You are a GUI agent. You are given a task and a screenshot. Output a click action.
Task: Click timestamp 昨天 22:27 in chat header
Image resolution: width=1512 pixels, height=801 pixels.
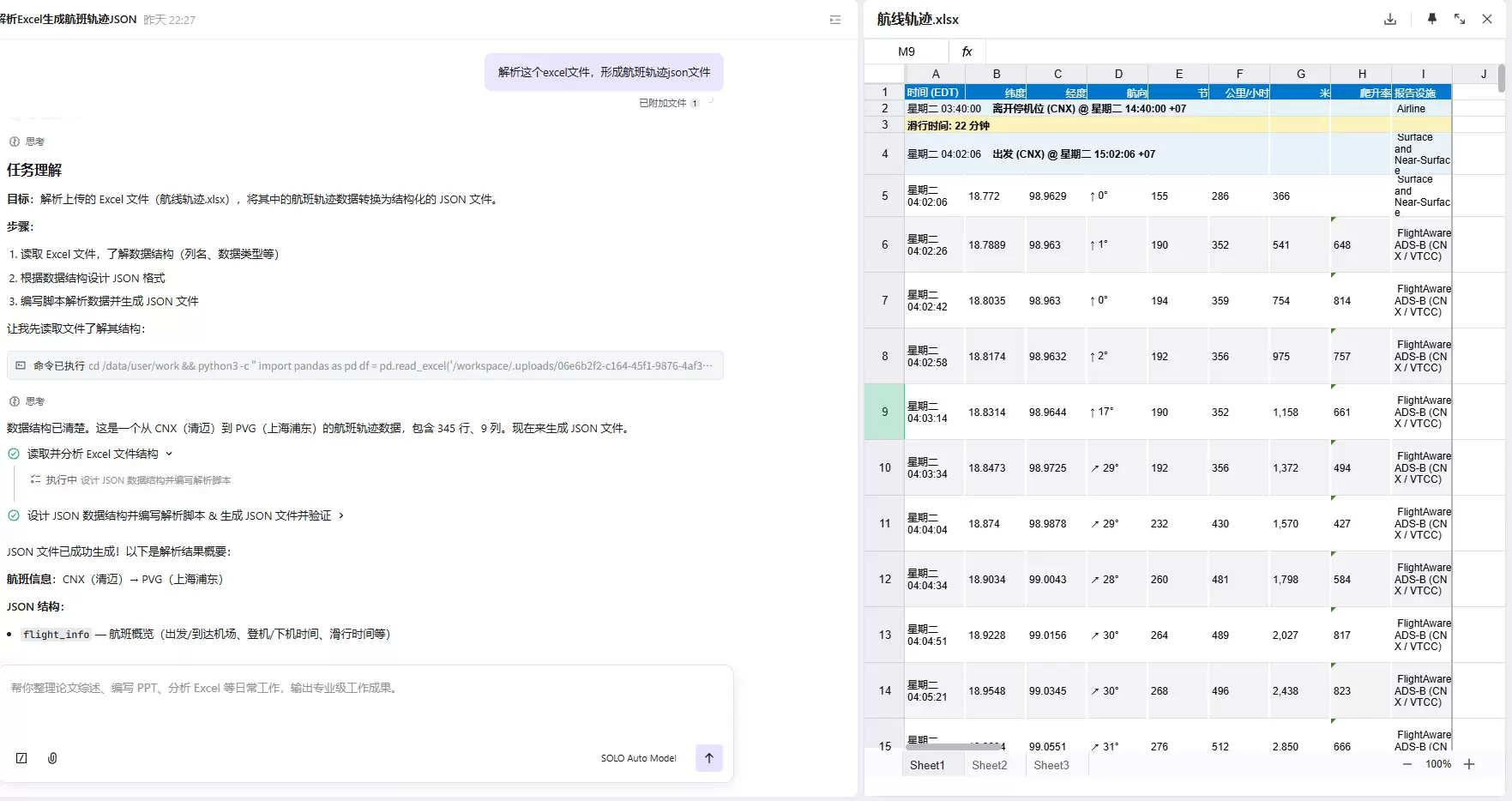(x=169, y=20)
